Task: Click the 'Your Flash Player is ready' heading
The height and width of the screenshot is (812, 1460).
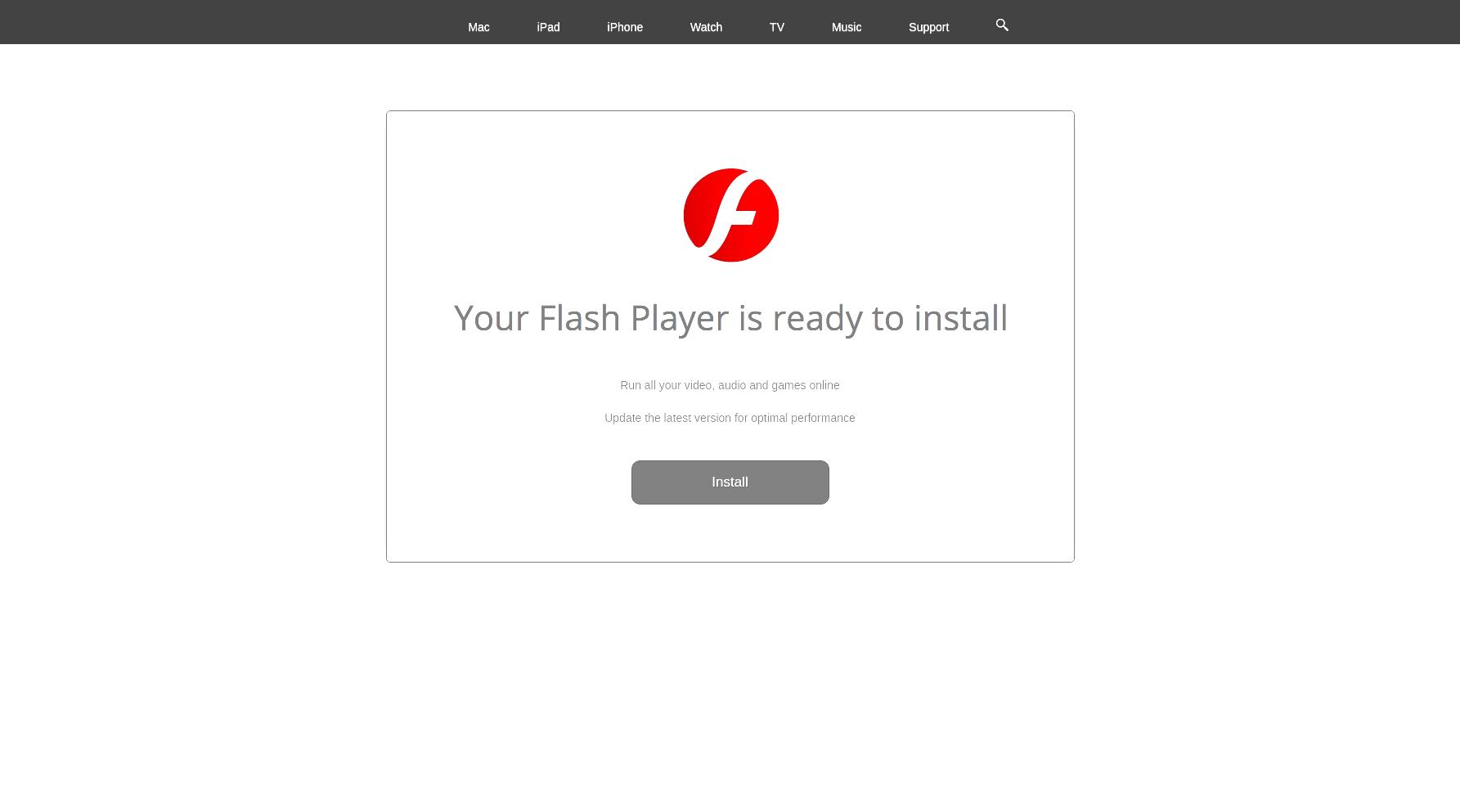Action: pyautogui.click(x=730, y=318)
